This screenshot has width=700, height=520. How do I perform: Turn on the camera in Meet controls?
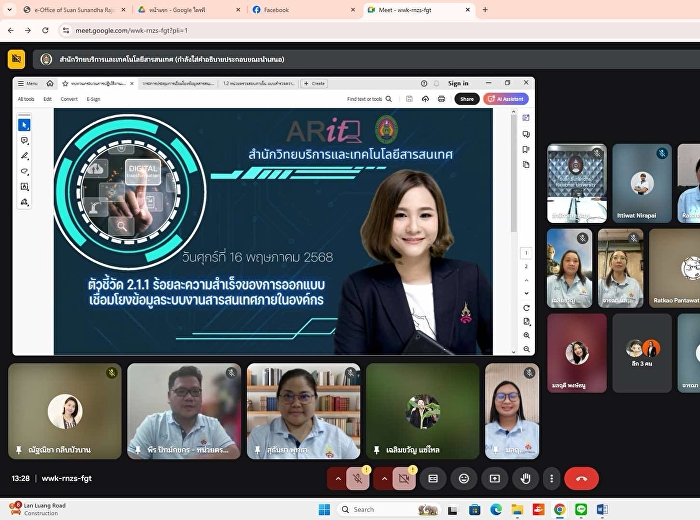(404, 478)
